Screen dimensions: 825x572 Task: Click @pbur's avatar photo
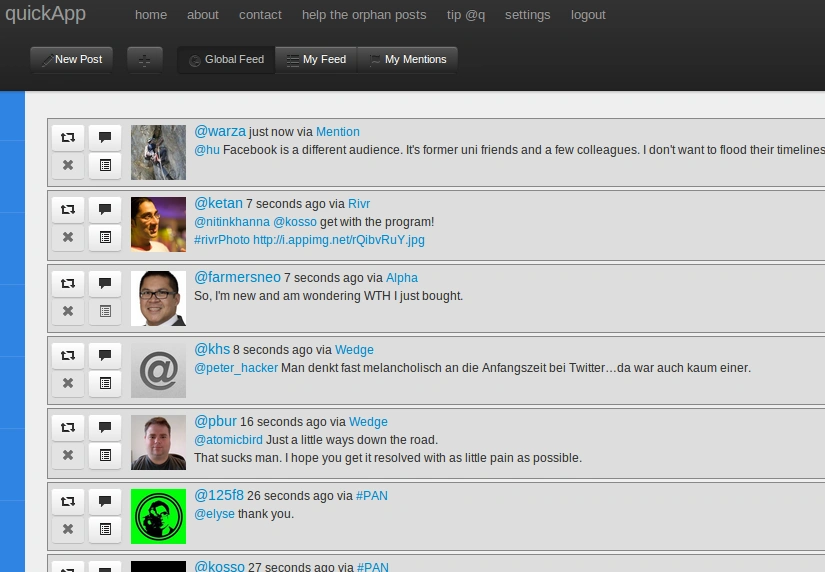pos(158,443)
